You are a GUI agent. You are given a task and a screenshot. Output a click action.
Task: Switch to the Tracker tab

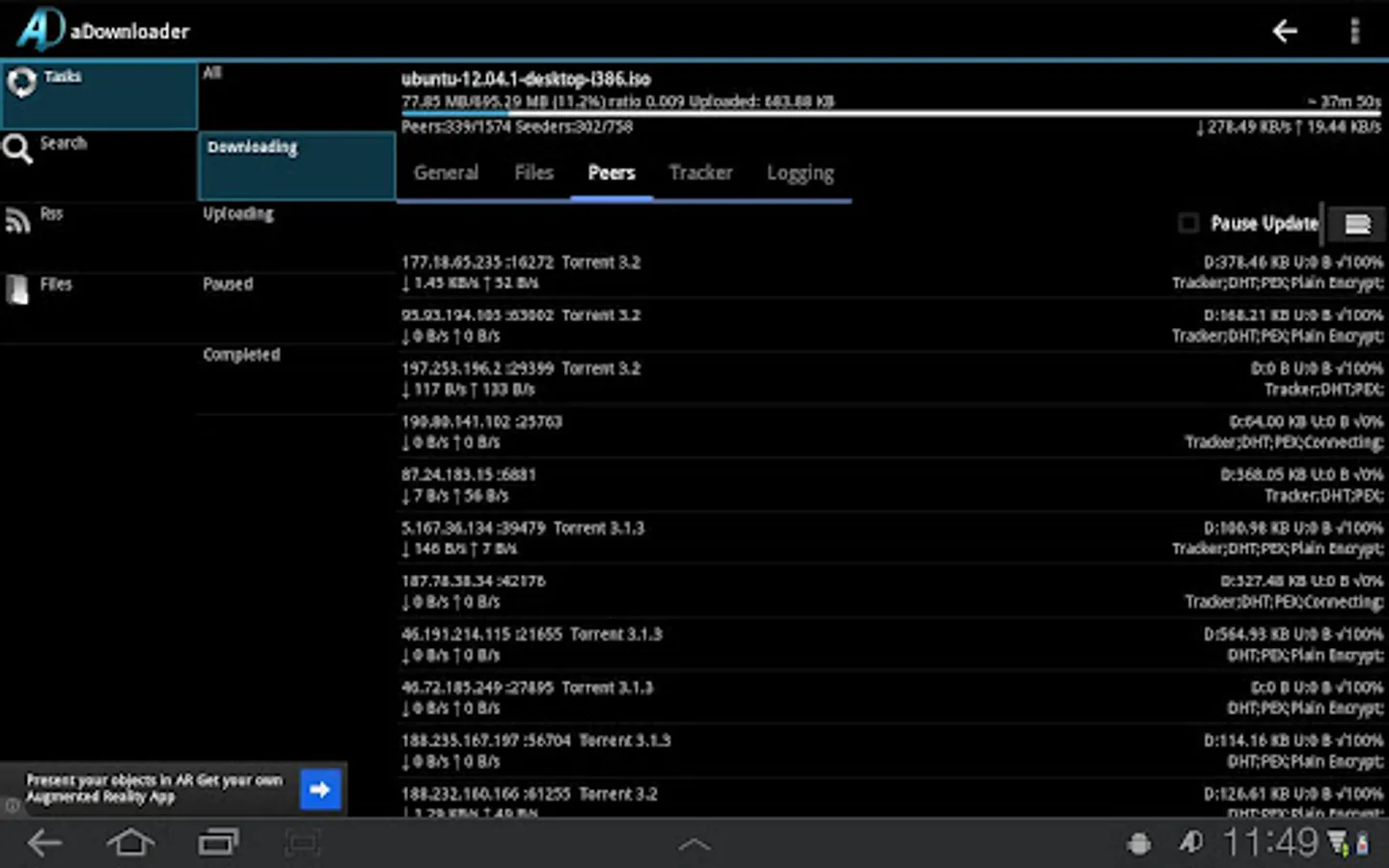[701, 174]
